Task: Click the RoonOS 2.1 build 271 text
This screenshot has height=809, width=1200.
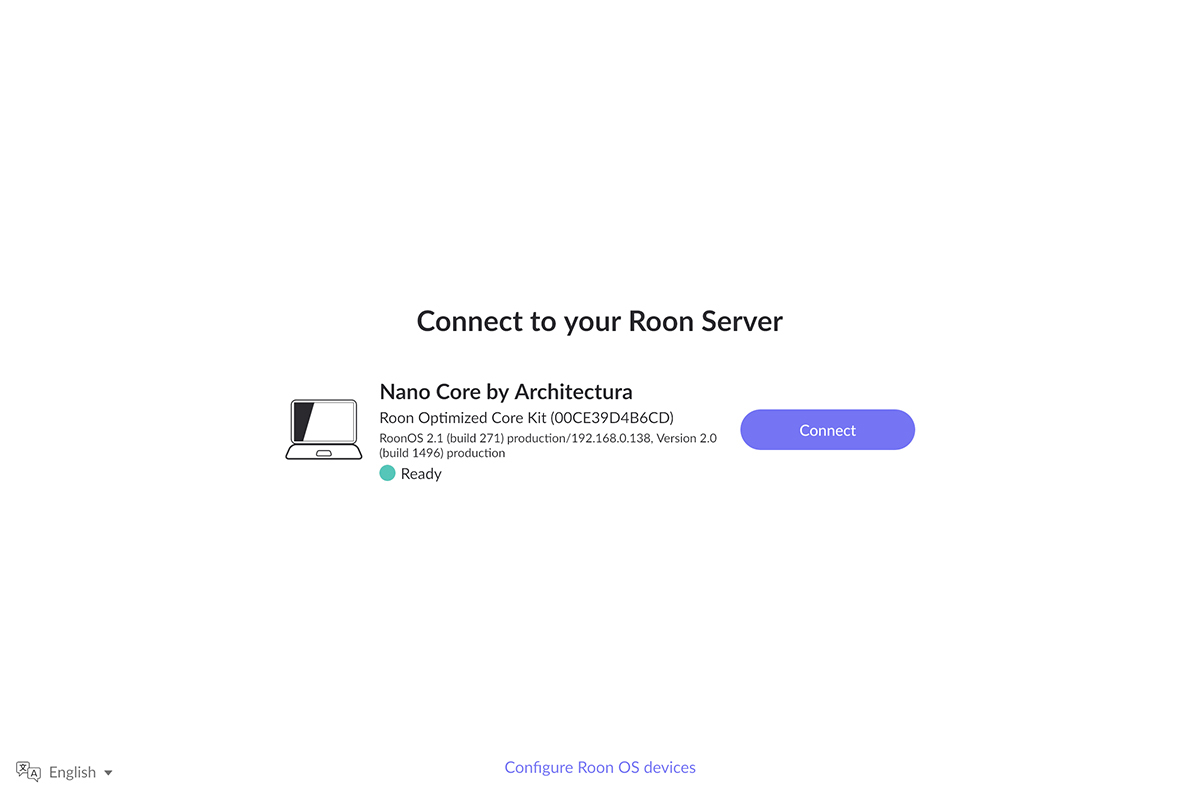Action: (x=441, y=438)
